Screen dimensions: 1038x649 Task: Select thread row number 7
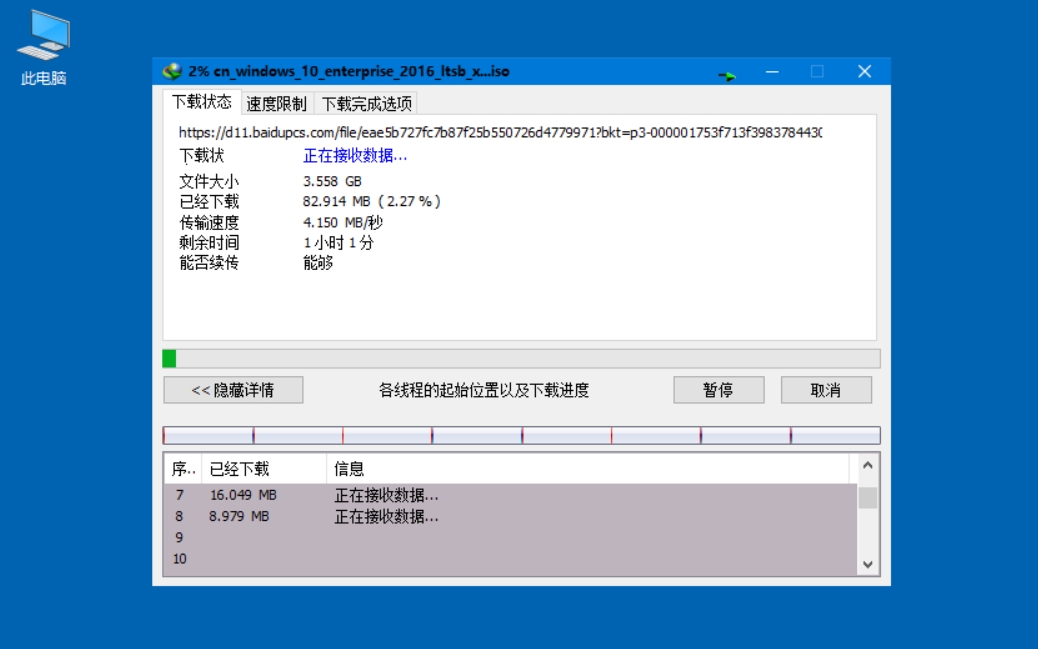tap(510, 495)
